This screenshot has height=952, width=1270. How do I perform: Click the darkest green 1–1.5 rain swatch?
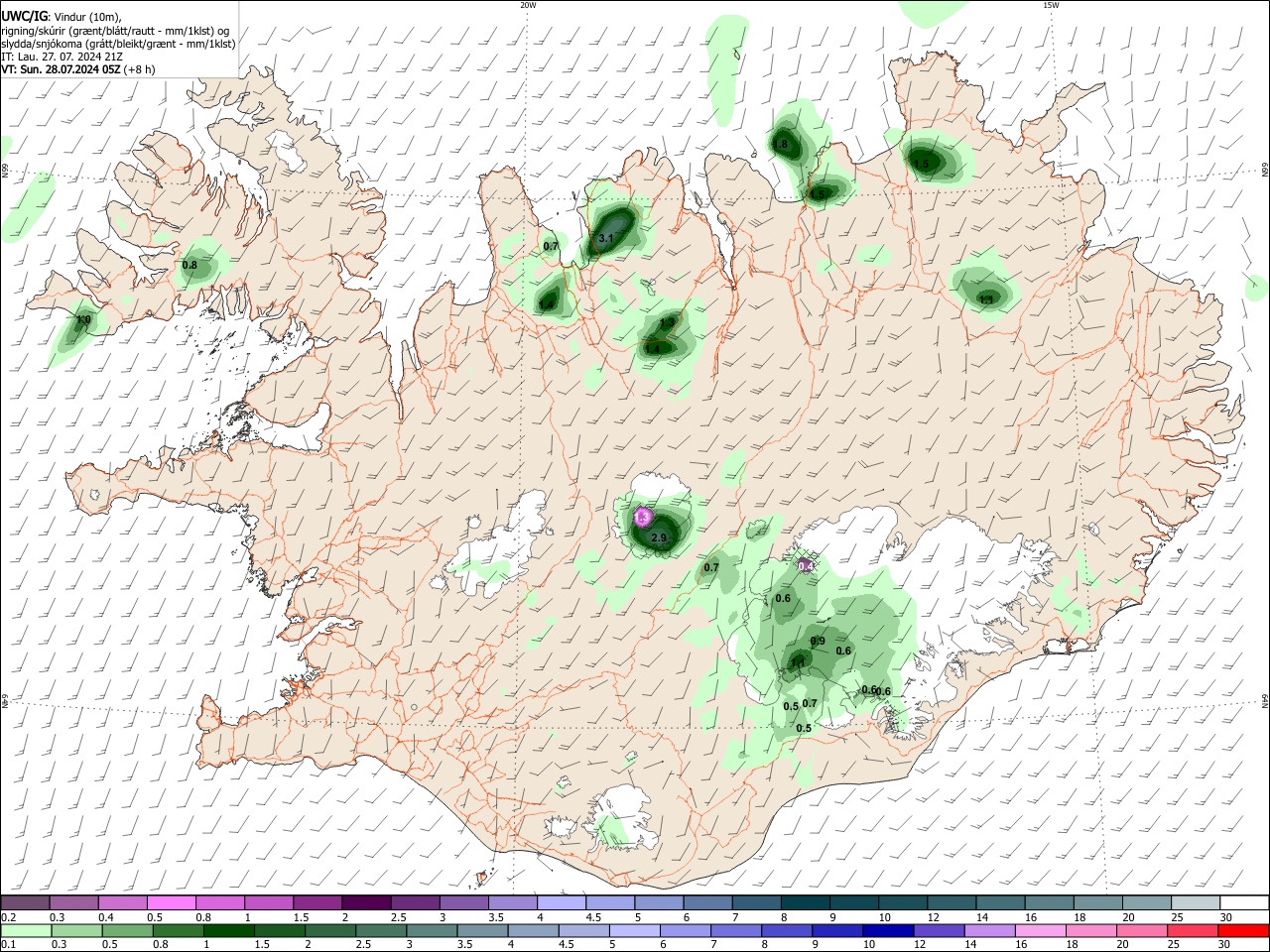[228, 930]
